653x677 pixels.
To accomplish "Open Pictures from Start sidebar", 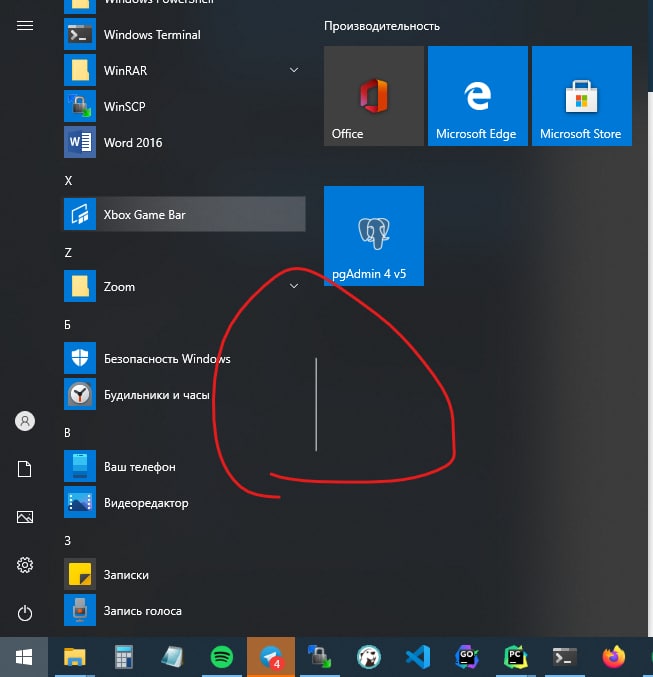I will (25, 517).
